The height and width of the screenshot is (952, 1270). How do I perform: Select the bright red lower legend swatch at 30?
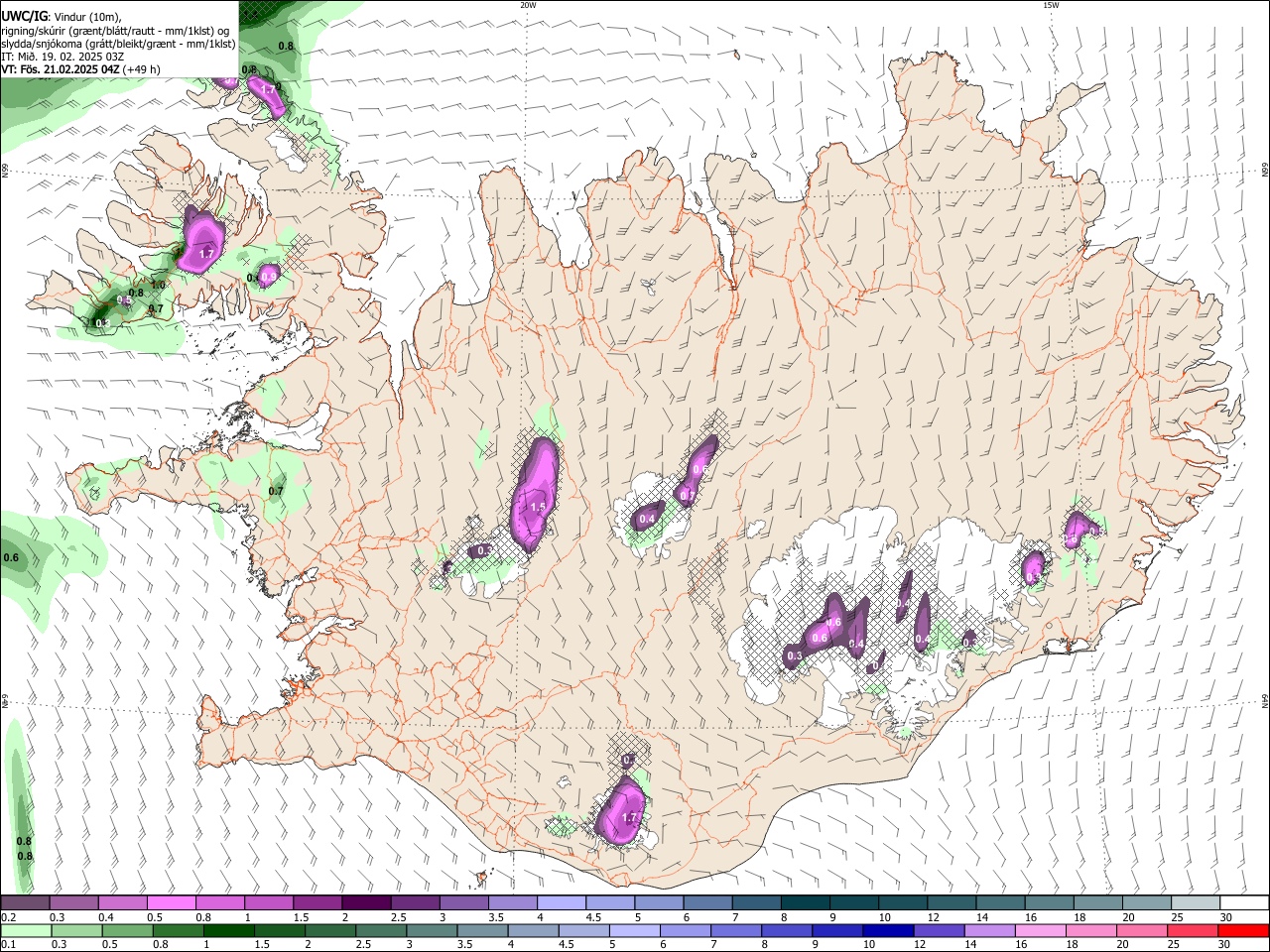[x=1242, y=930]
